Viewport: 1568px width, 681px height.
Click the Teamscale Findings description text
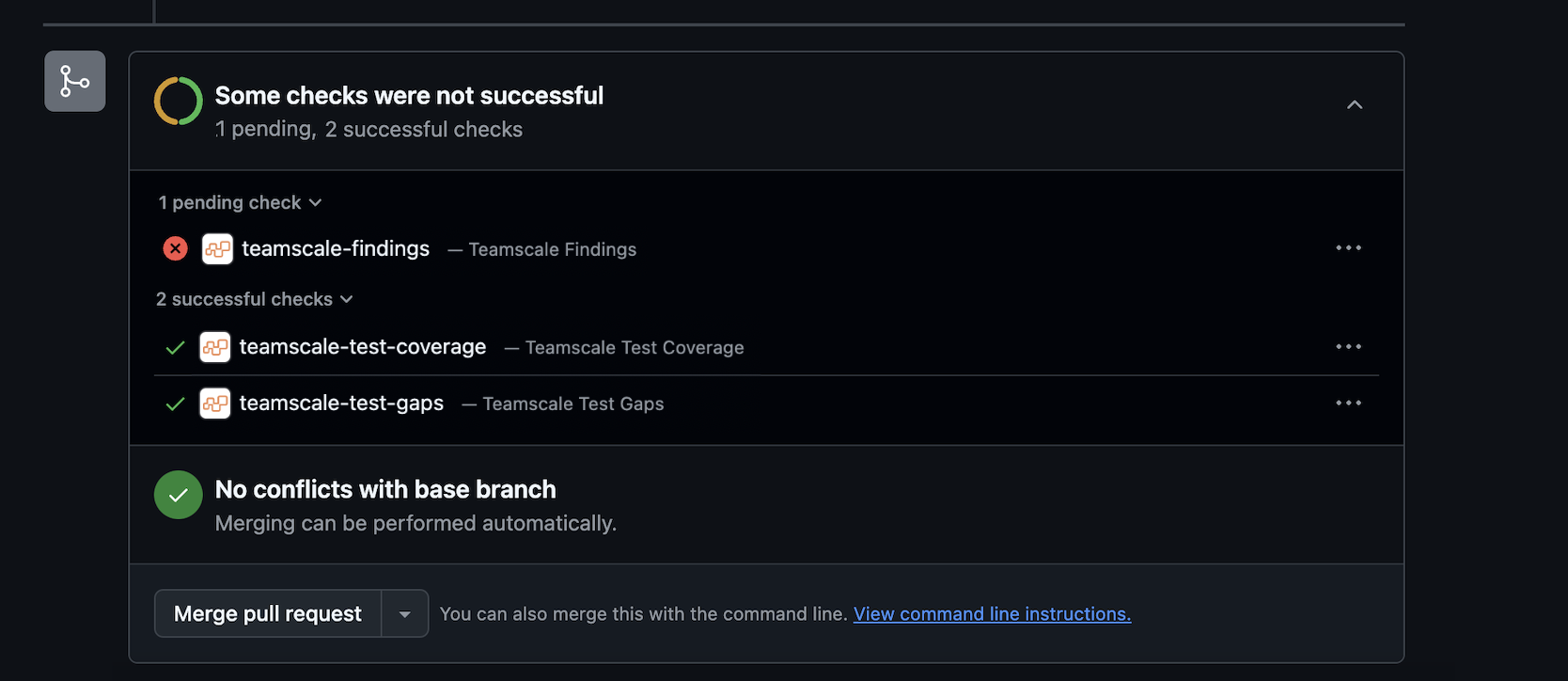point(553,249)
